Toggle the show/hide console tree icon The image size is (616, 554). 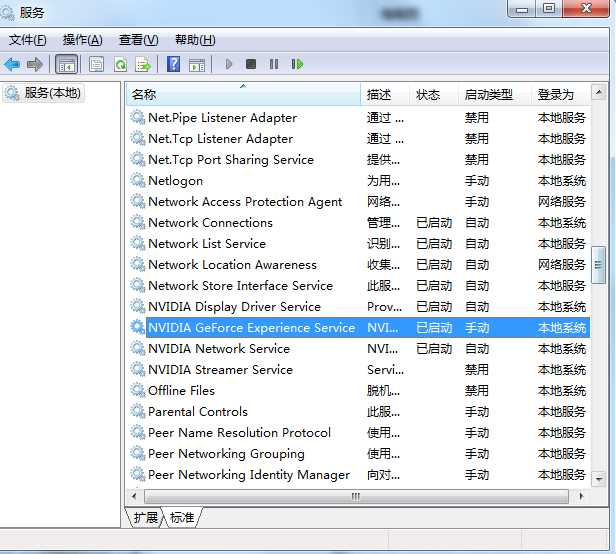pos(67,64)
